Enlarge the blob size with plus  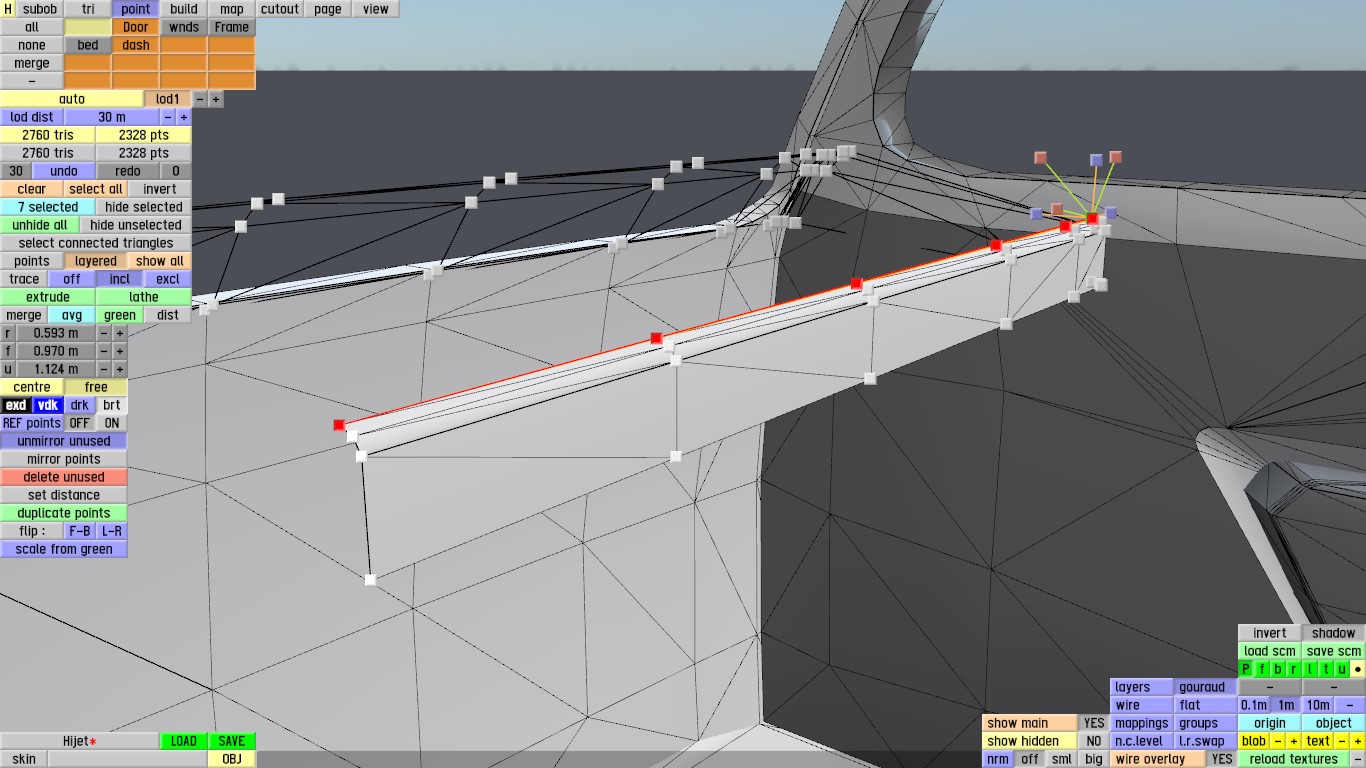[1294, 741]
